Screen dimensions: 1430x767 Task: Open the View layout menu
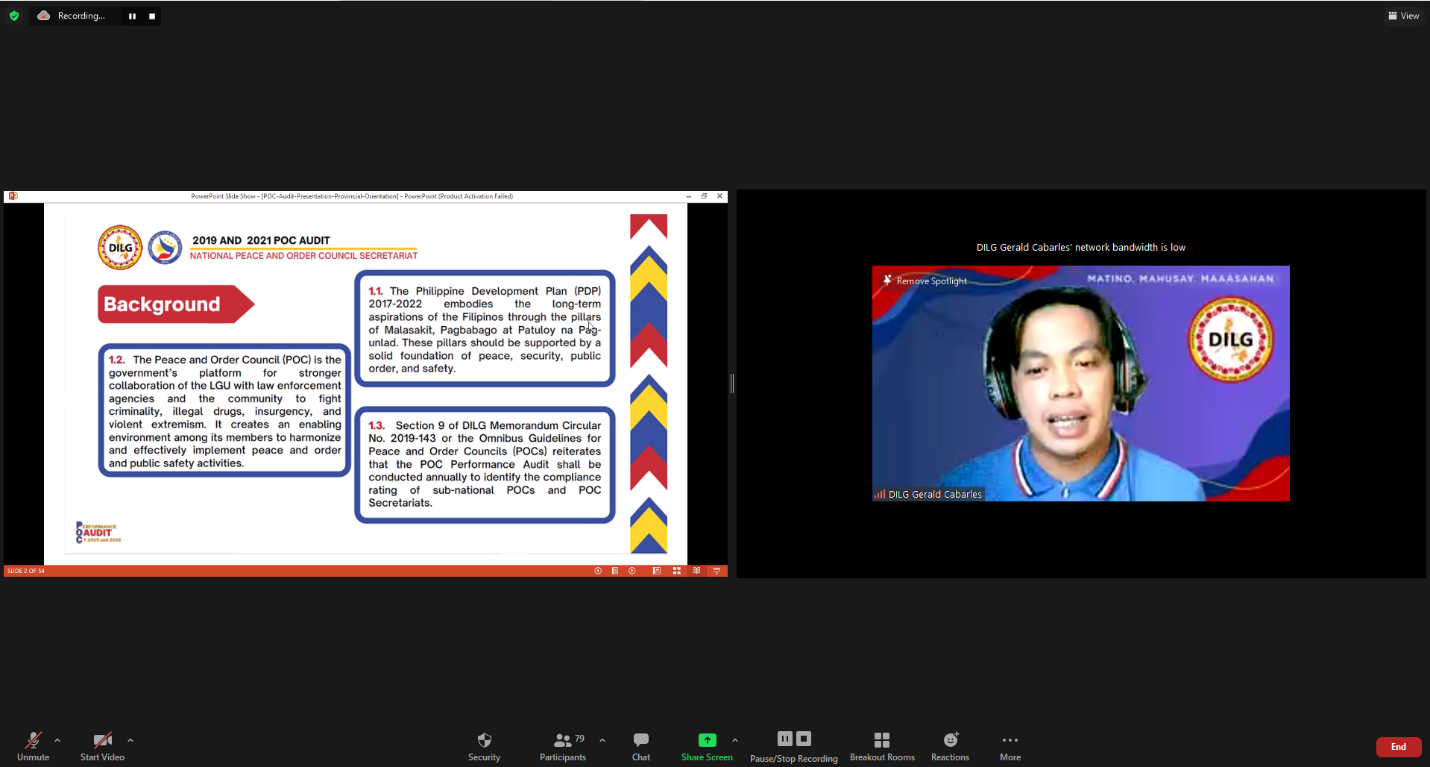1404,16
